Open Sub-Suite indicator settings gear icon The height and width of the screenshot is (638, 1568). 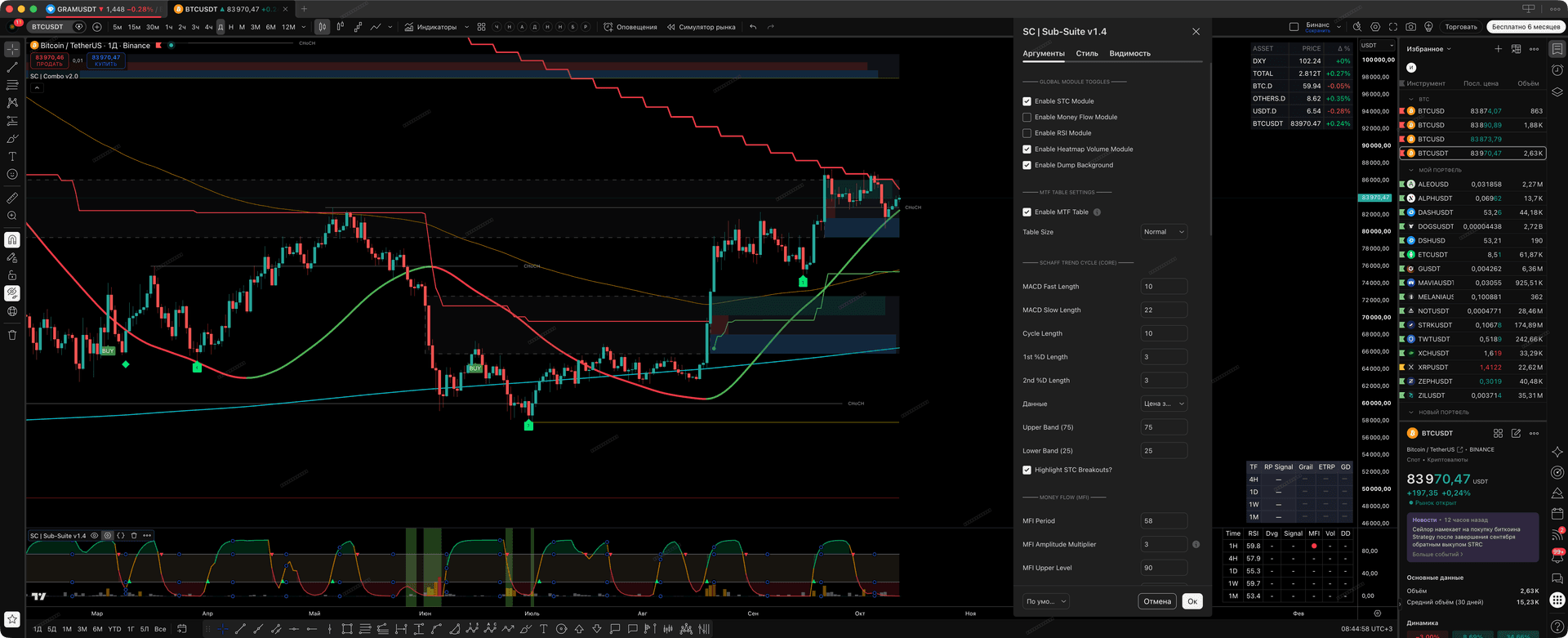(108, 536)
